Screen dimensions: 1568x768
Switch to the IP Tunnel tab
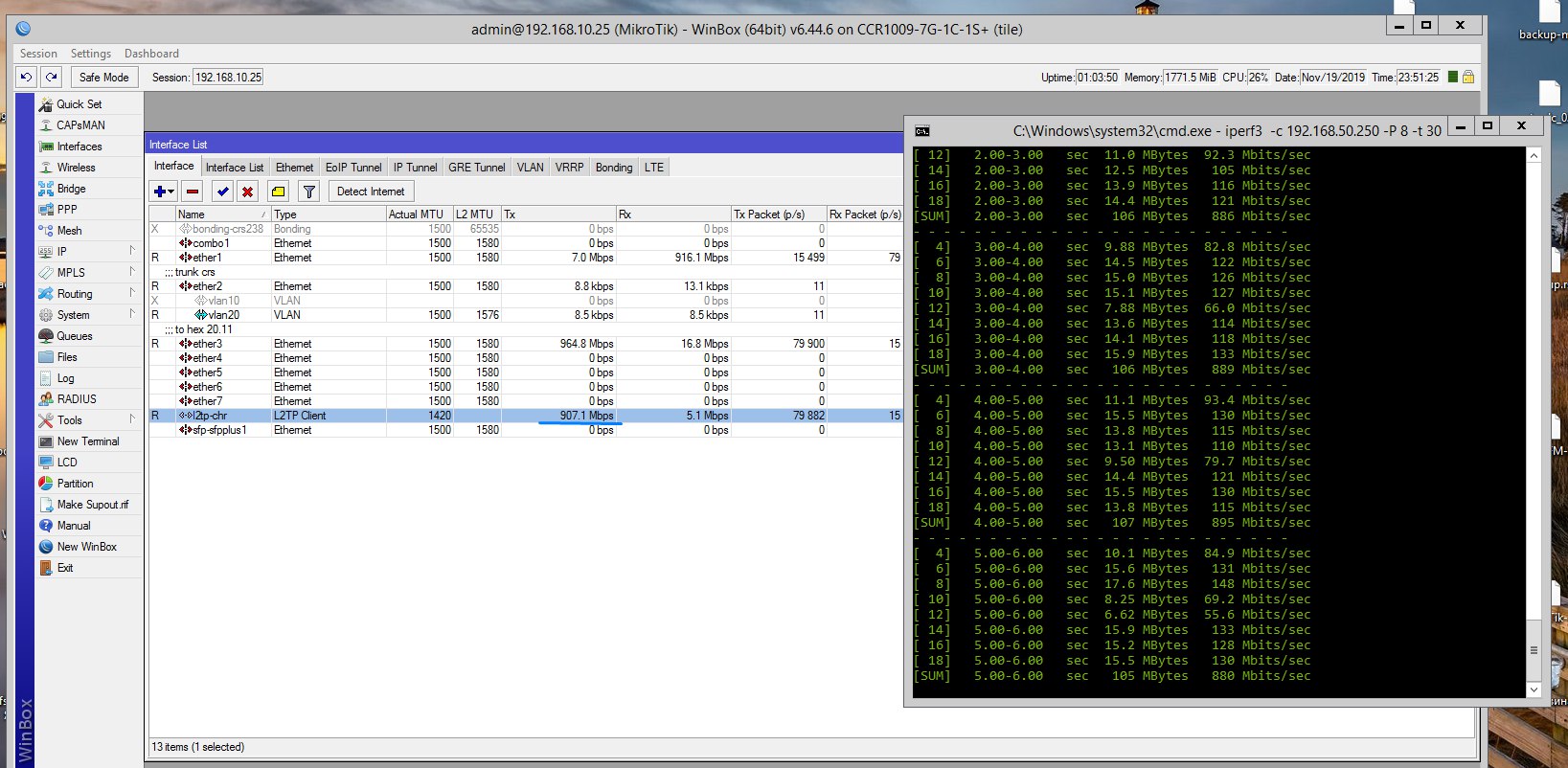click(415, 167)
